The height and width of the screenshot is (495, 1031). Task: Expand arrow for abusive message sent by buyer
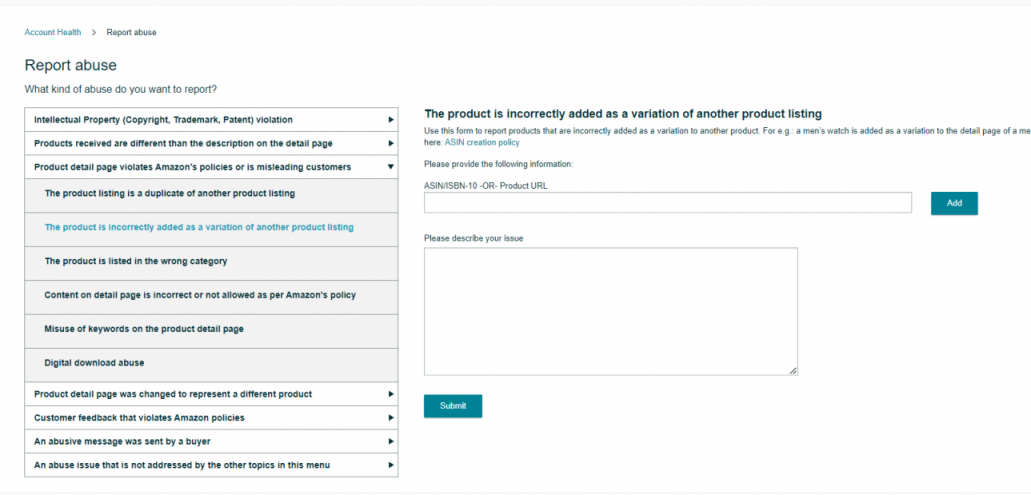pos(391,441)
